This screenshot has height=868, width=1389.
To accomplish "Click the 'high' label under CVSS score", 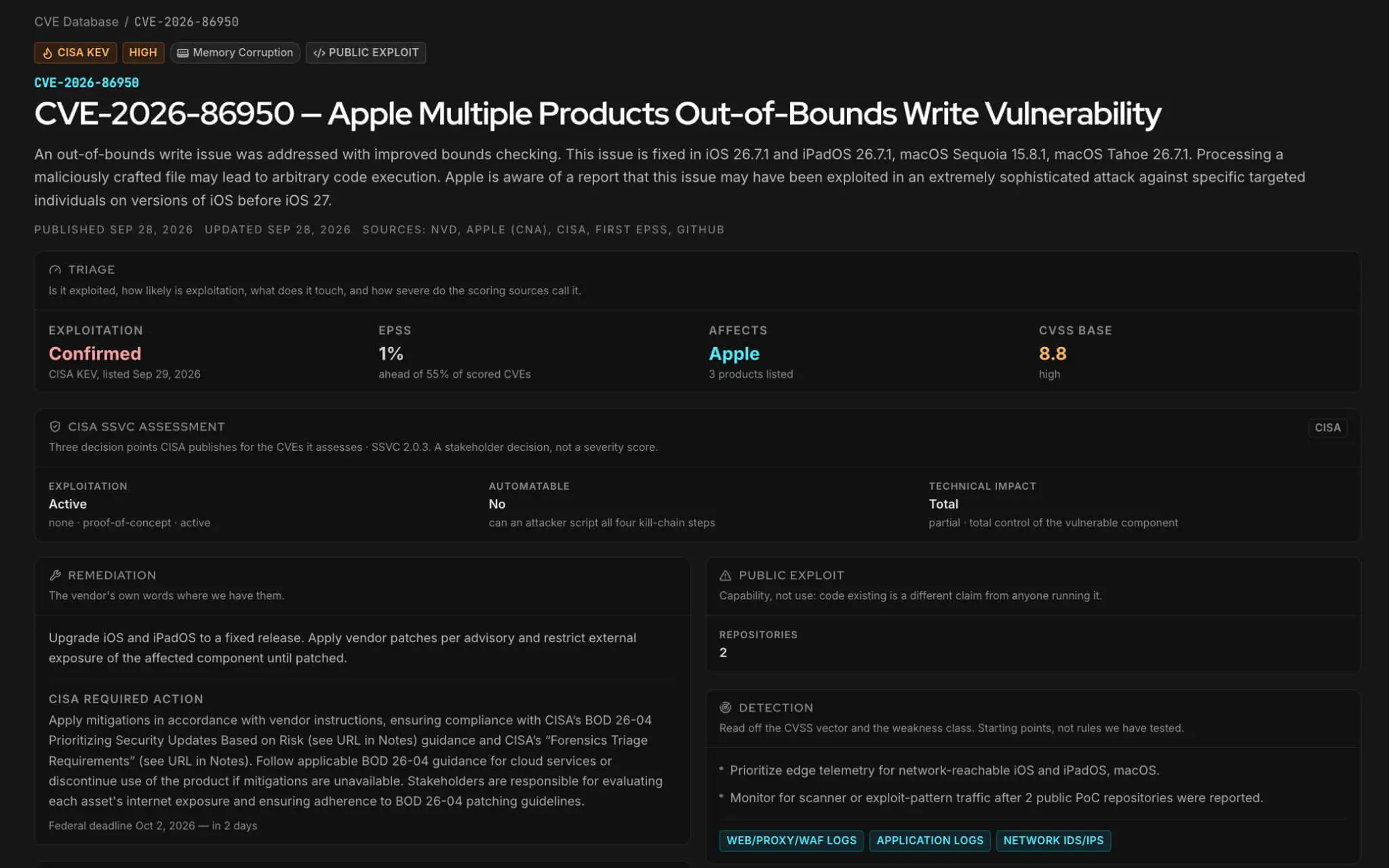I will (x=1049, y=374).
